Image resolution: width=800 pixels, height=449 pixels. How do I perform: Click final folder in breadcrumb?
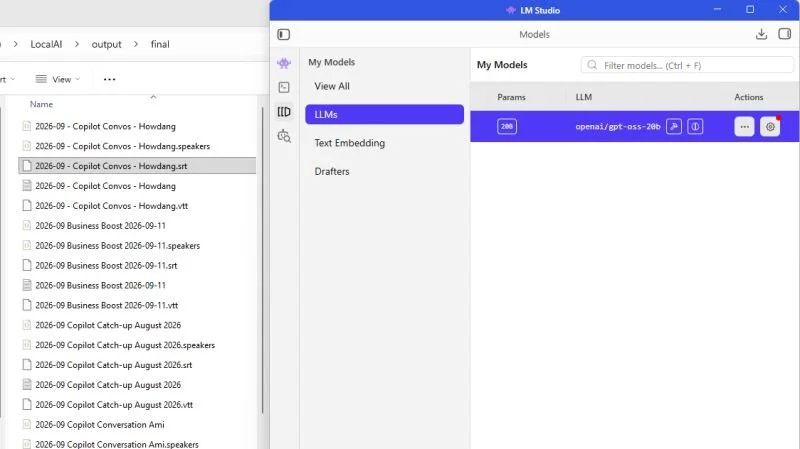click(x=160, y=44)
